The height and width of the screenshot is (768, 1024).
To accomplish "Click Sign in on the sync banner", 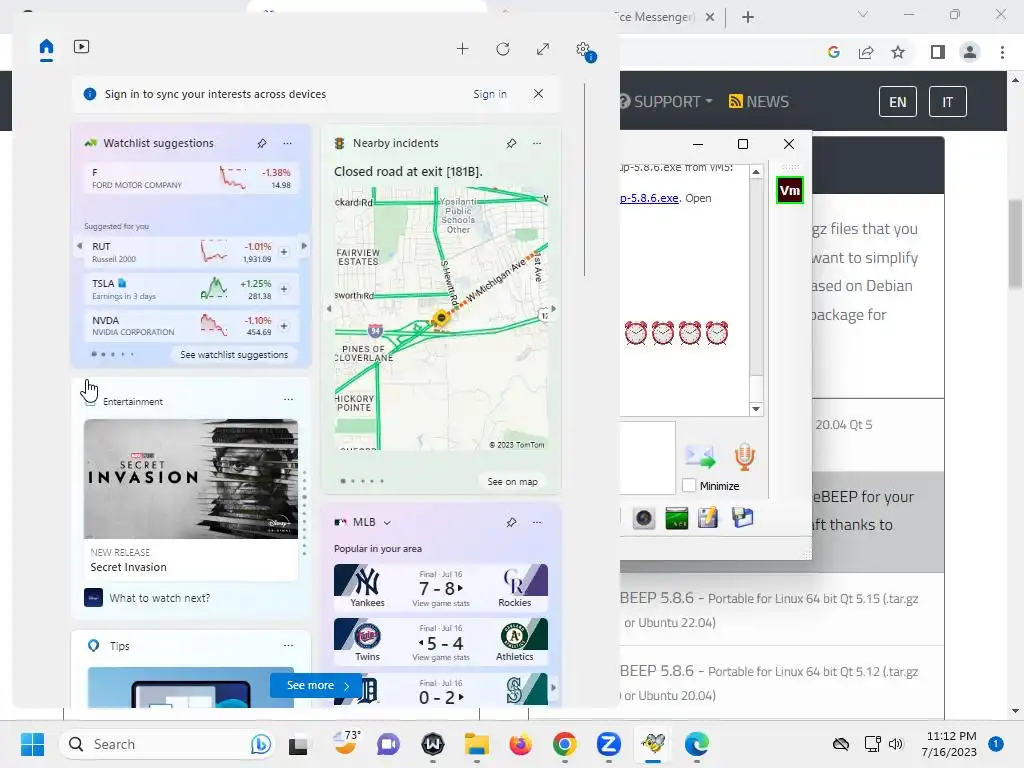I will [490, 94].
